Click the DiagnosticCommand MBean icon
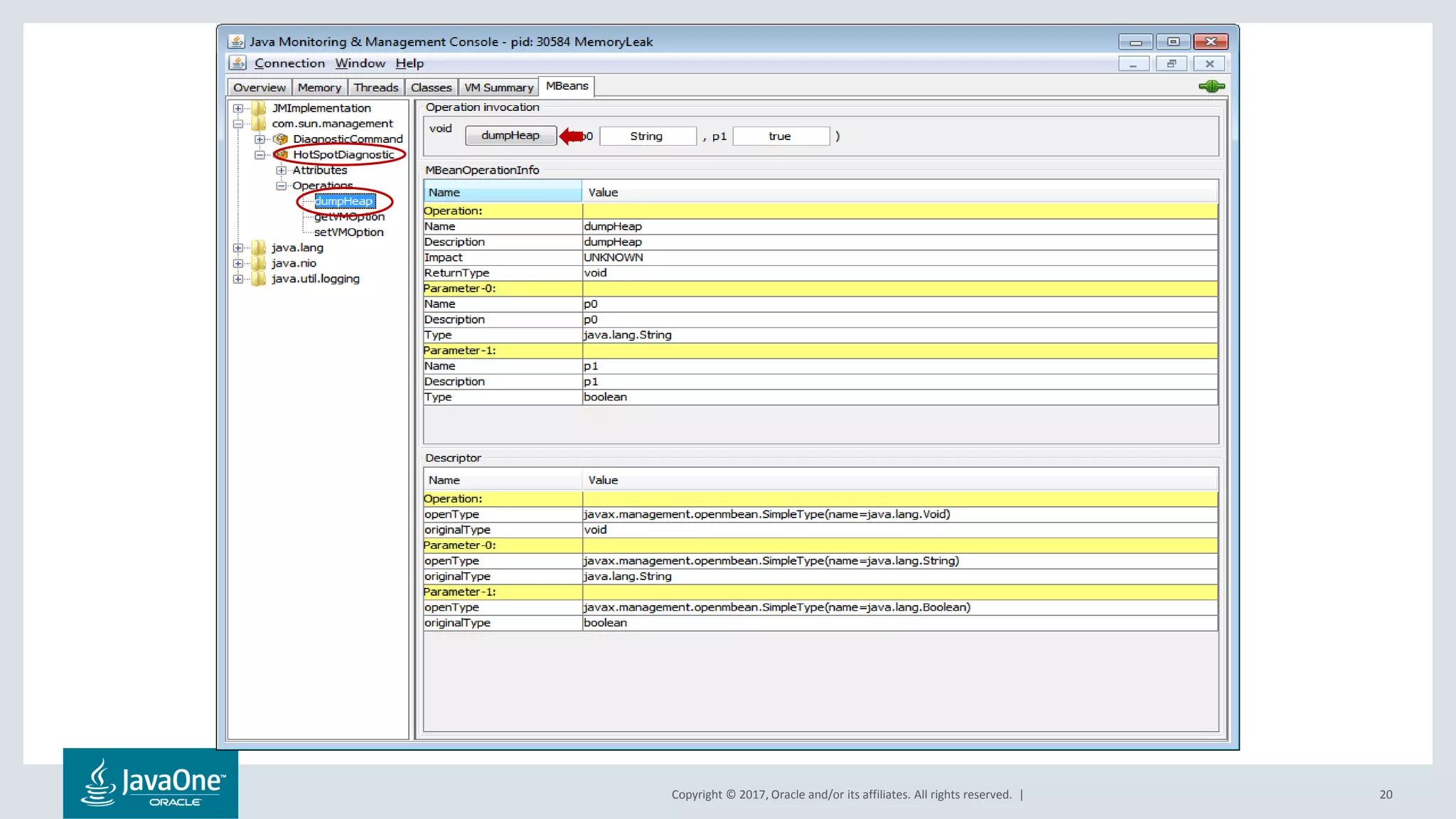Viewport: 1456px width, 819px height. point(281,139)
